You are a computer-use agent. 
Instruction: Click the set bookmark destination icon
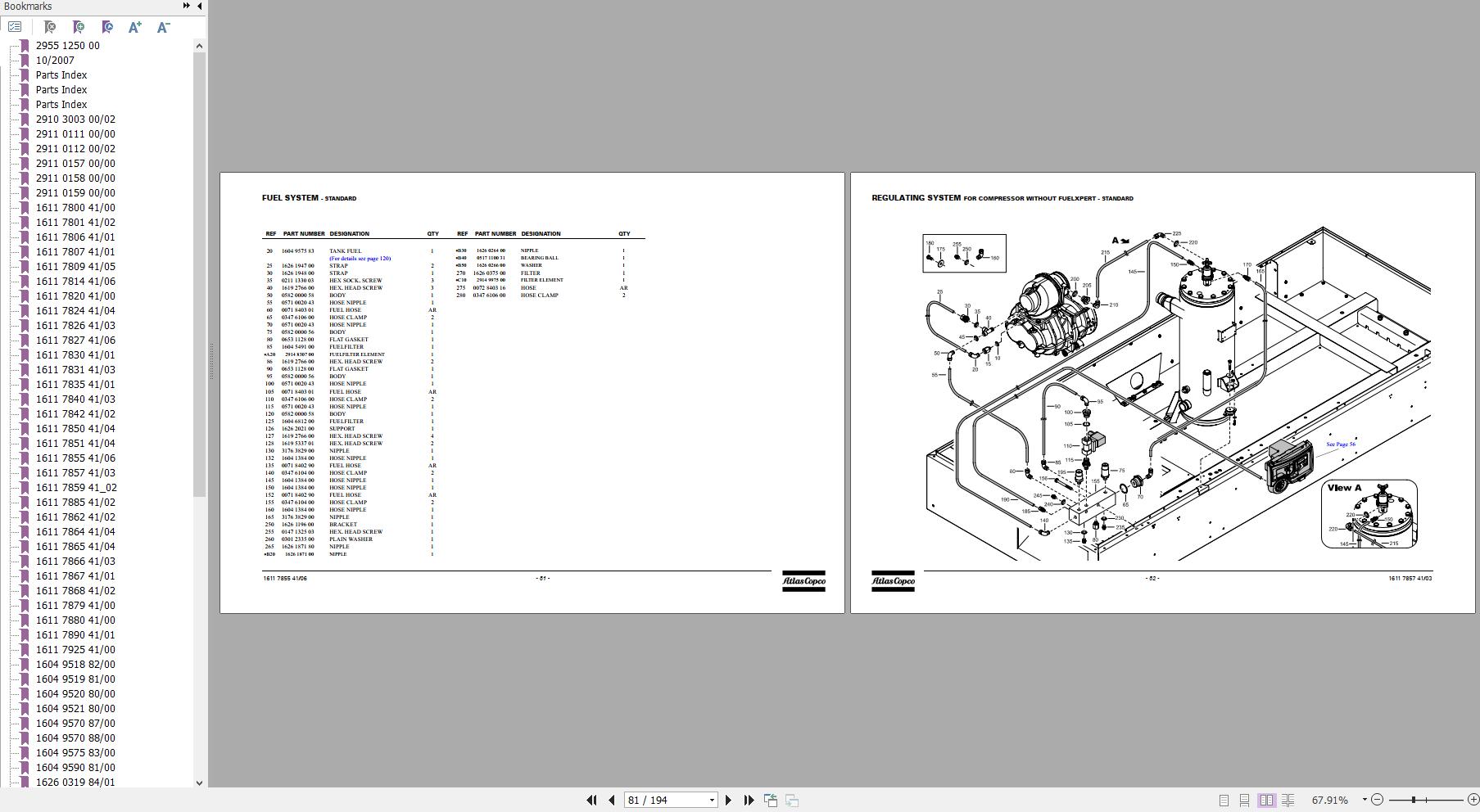(x=107, y=27)
